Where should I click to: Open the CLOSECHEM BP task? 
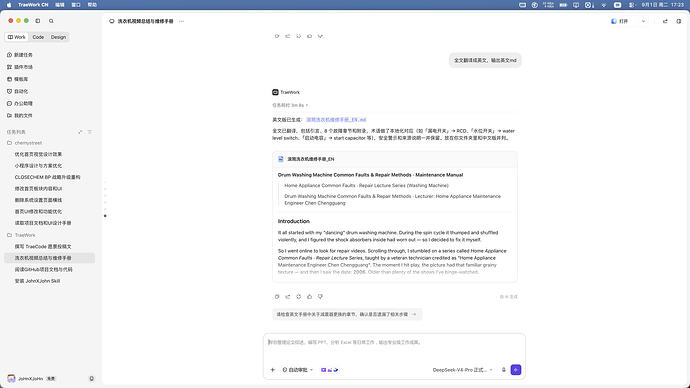49,177
